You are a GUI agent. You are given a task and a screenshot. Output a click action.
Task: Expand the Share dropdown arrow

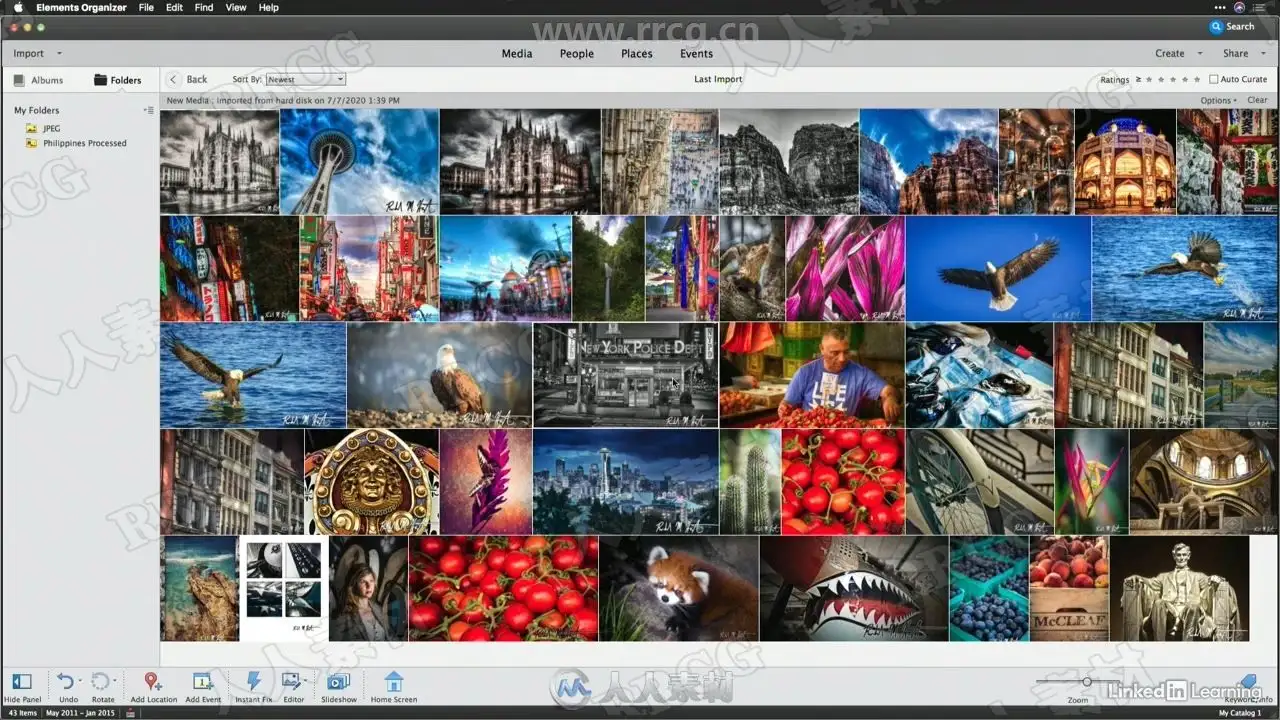click(x=1261, y=54)
